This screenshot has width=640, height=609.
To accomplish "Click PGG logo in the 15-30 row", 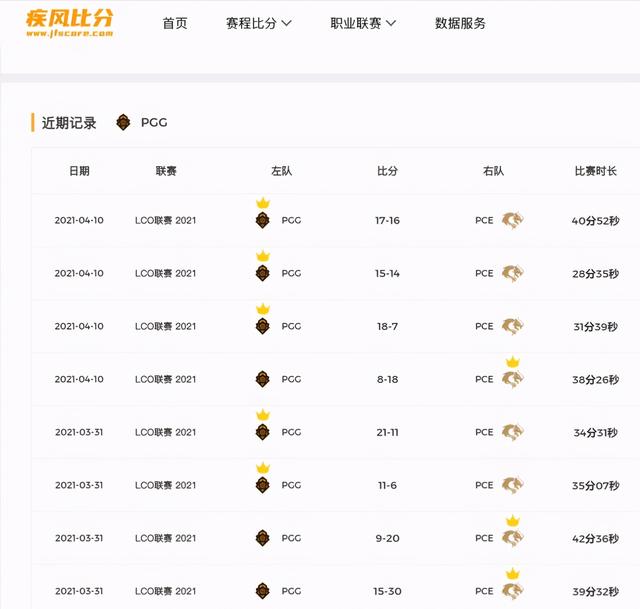I will pyautogui.click(x=262, y=591).
